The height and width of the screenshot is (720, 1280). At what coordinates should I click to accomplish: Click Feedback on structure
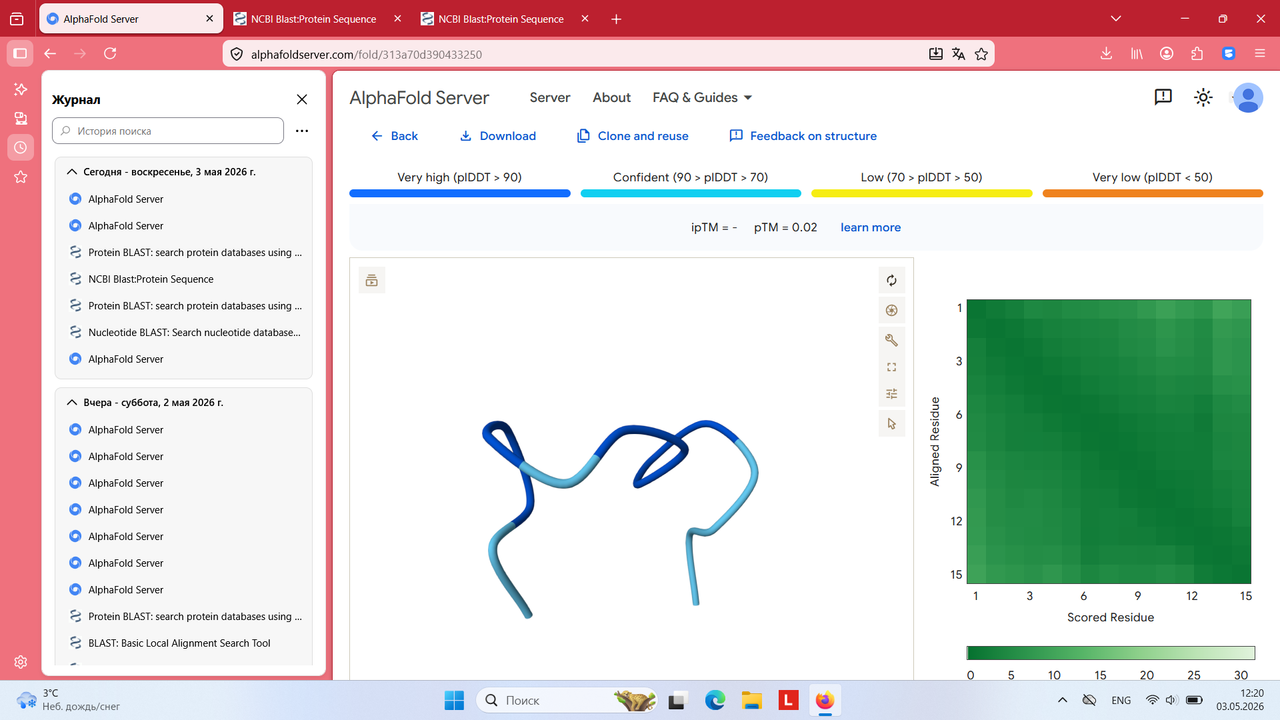click(x=803, y=136)
